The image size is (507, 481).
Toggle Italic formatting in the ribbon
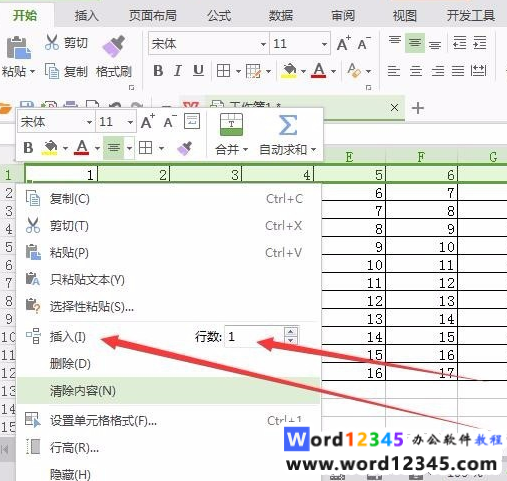[178, 71]
